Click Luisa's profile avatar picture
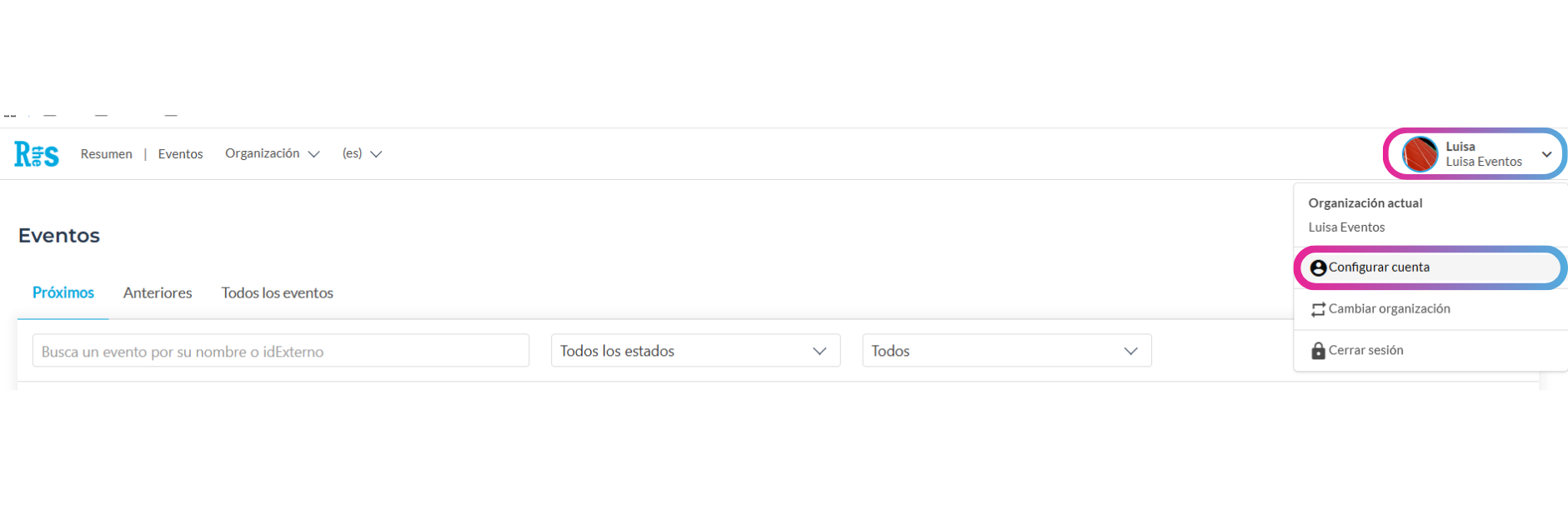The width and height of the screenshot is (1568, 510). (x=1420, y=154)
